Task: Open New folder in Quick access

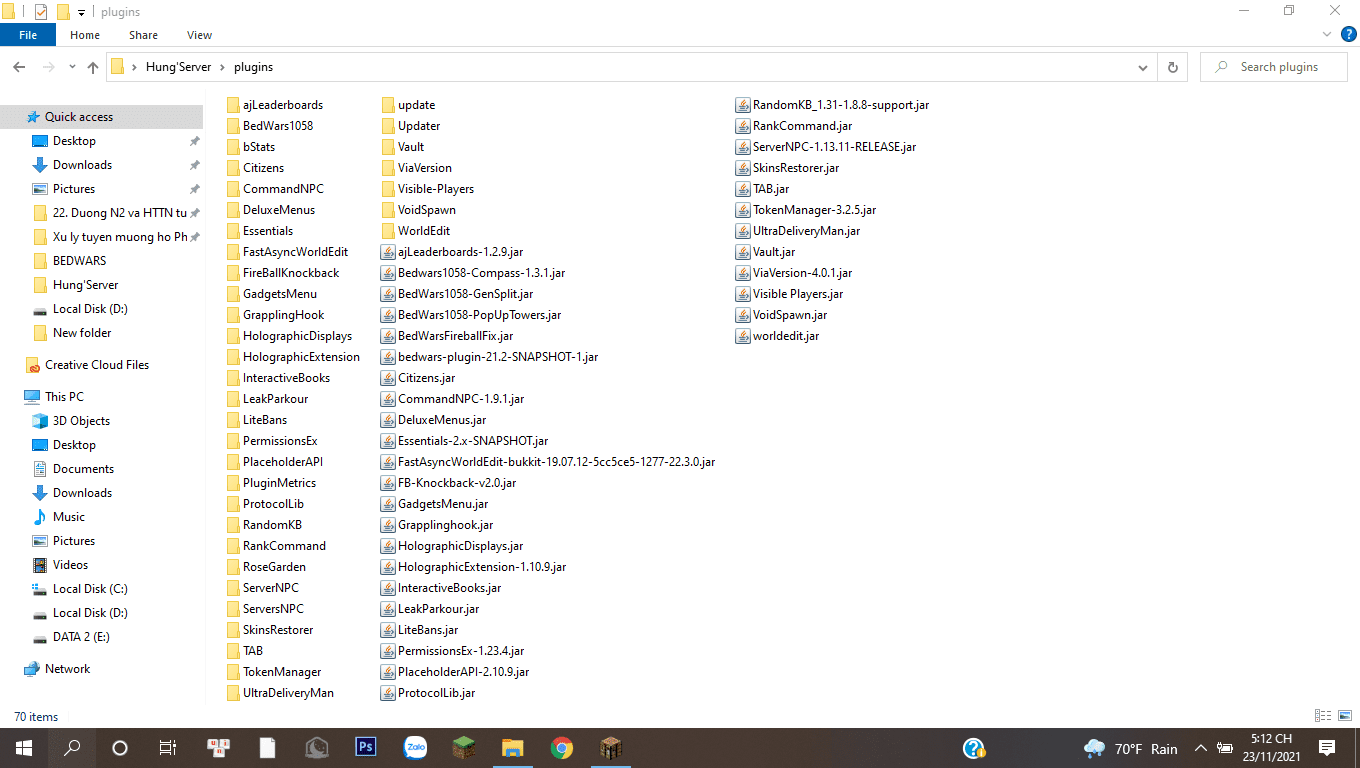Action: [x=82, y=333]
